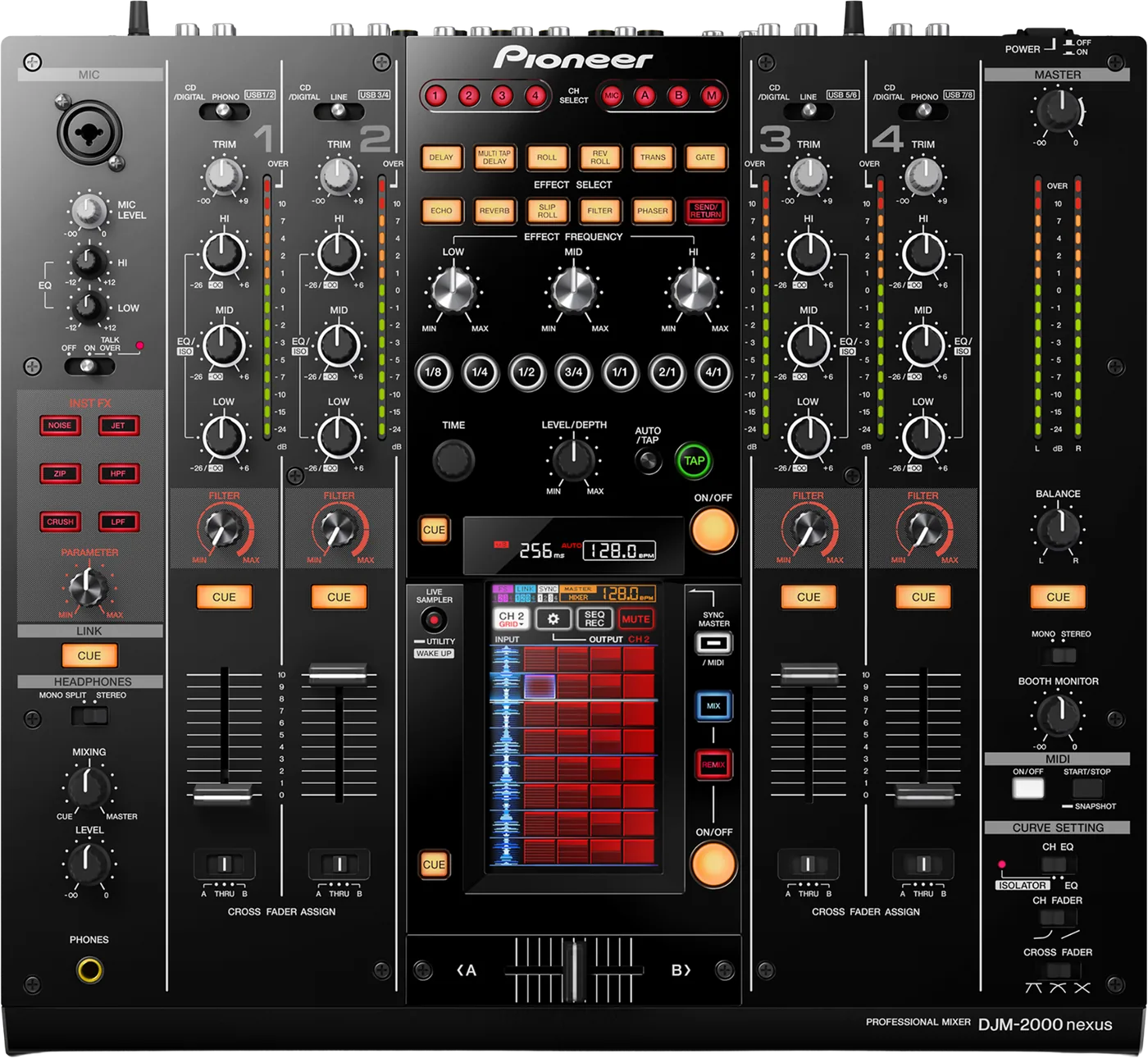
Task: Toggle the beat effect ON/OFF orange button
Action: coord(713,530)
